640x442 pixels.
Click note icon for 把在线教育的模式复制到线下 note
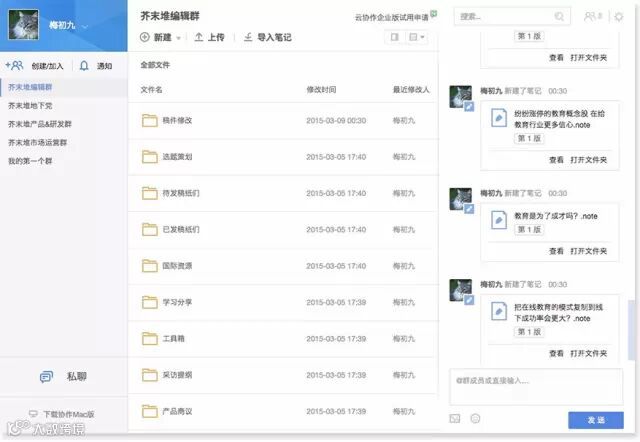point(499,311)
